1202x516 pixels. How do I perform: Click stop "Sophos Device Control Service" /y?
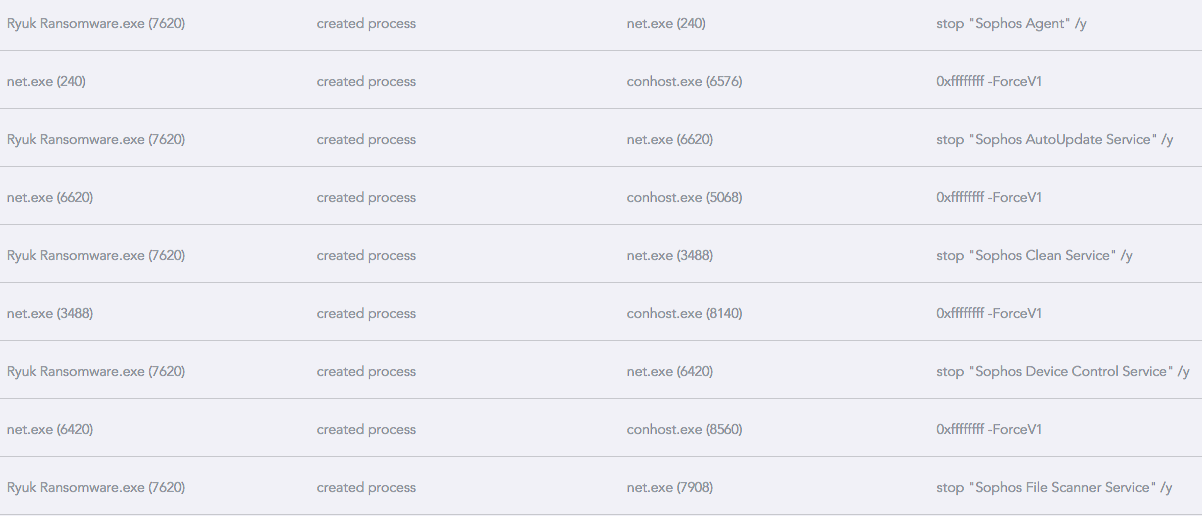(x=1062, y=371)
